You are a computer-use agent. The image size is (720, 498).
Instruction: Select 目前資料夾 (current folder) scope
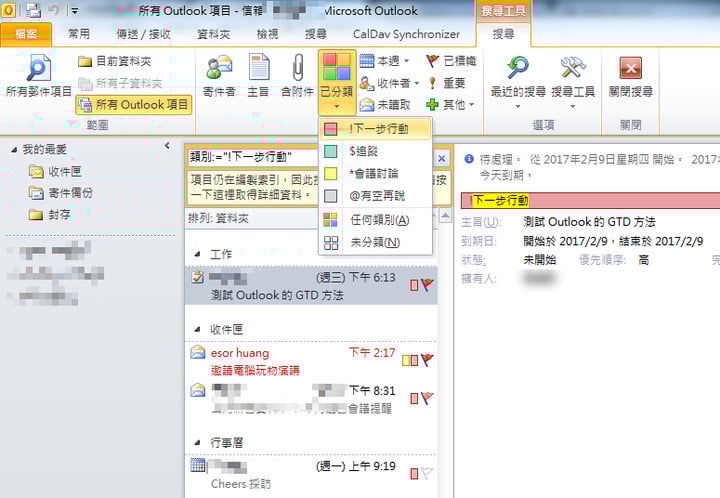[114, 61]
